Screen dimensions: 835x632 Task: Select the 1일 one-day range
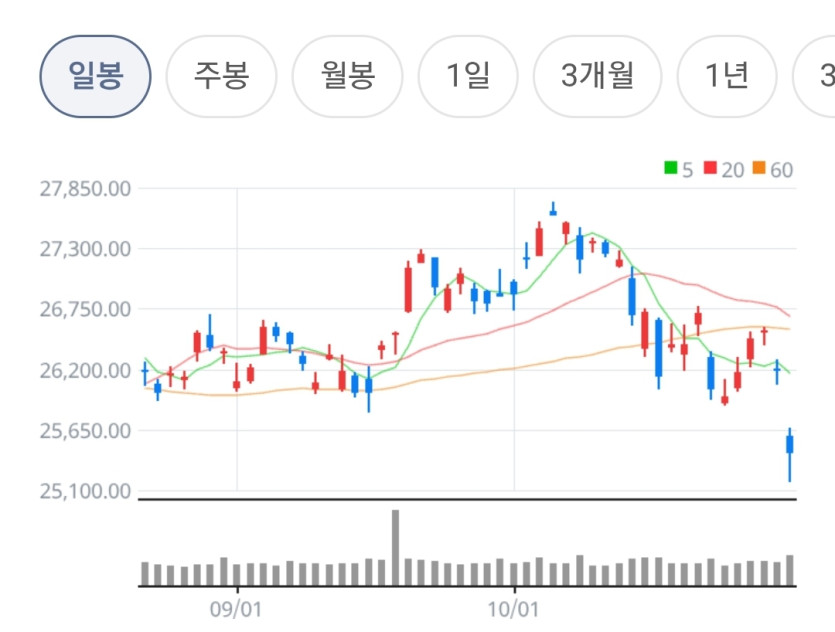[468, 76]
